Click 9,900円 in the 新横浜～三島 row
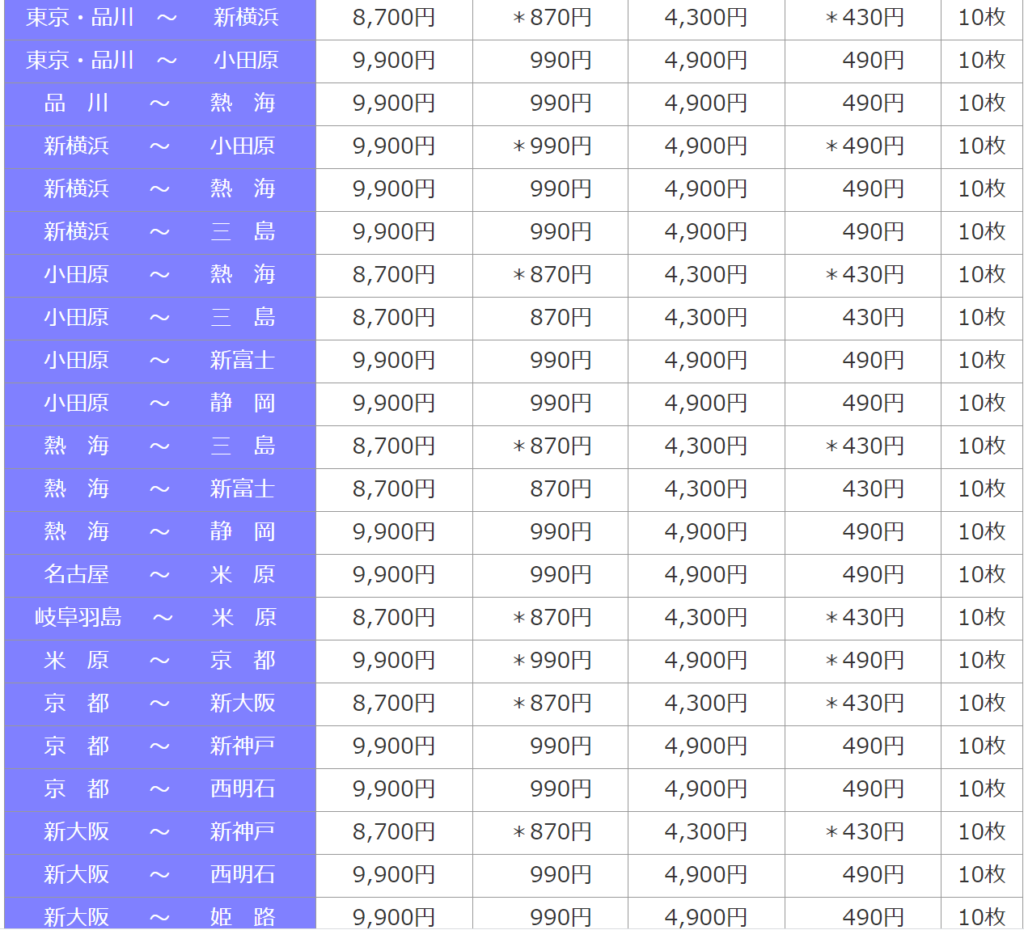This screenshot has width=1024, height=930. (x=393, y=232)
